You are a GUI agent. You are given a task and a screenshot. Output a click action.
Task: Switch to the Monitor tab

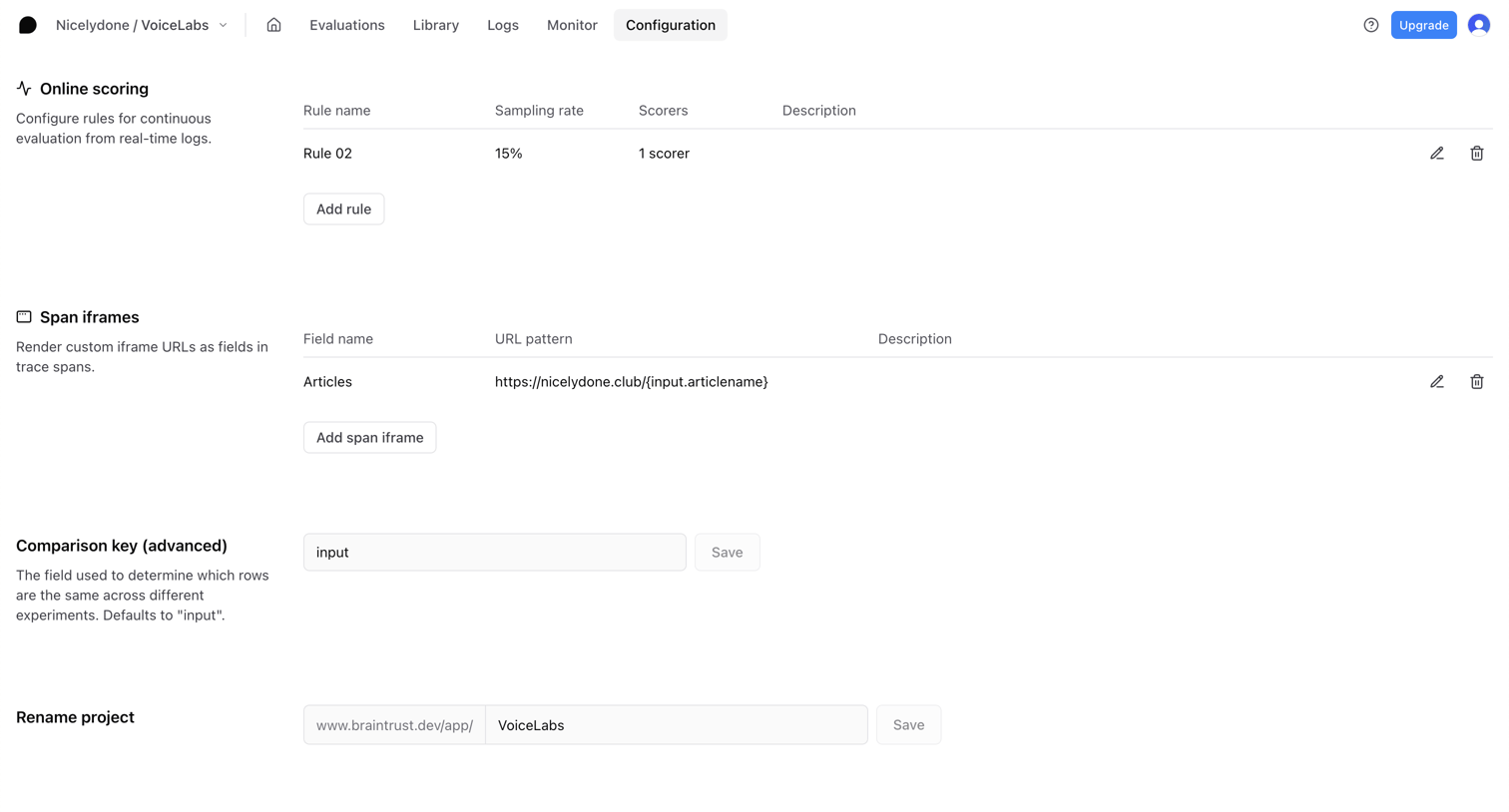pyautogui.click(x=572, y=25)
